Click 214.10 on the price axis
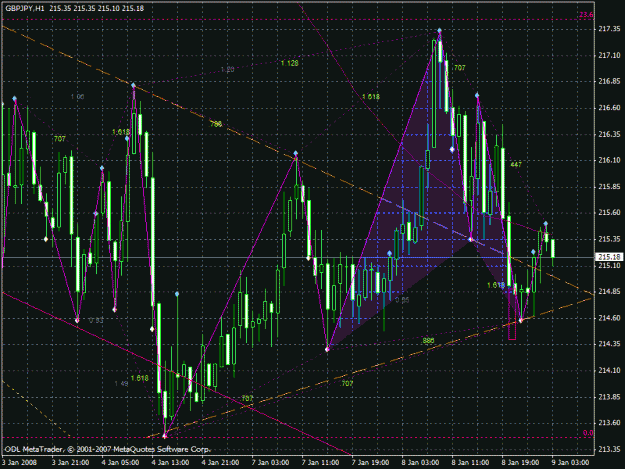The image size is (625, 469). click(609, 370)
